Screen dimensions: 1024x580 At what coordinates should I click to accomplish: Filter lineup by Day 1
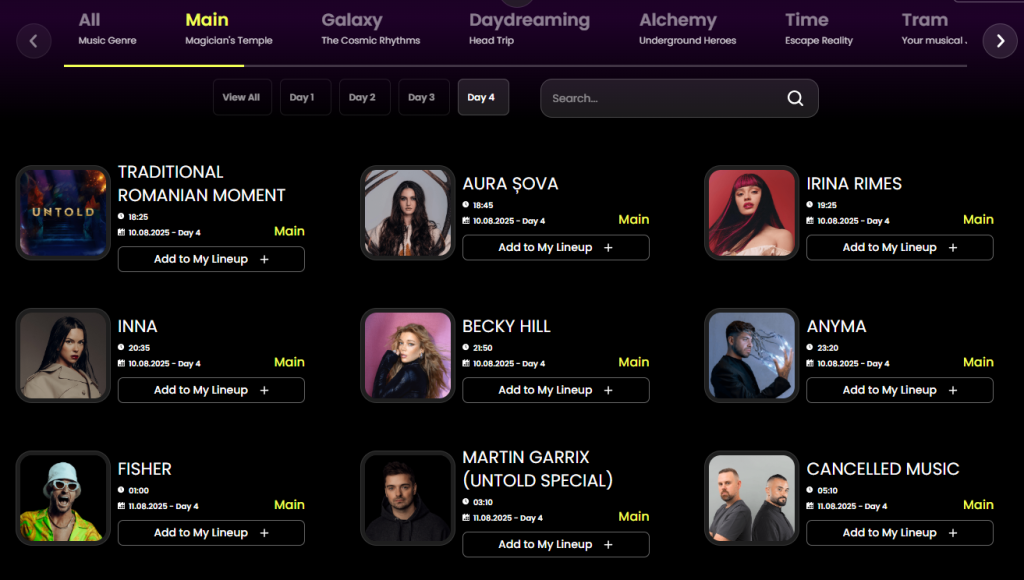305,97
